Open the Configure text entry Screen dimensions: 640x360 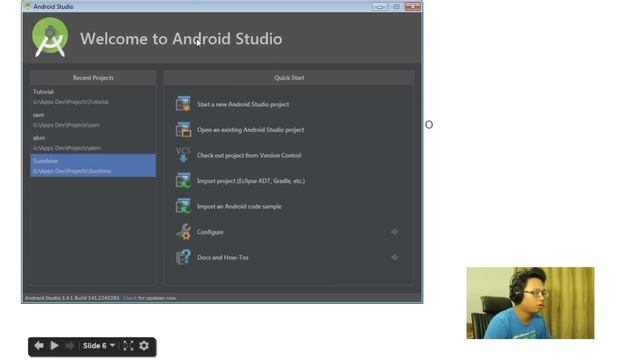coord(210,232)
